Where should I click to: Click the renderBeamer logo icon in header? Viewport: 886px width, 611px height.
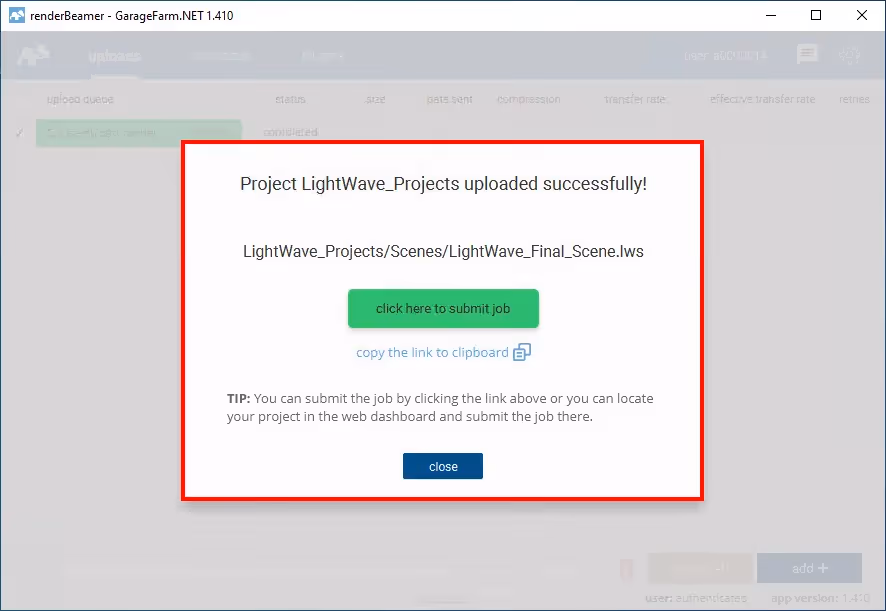(x=33, y=55)
